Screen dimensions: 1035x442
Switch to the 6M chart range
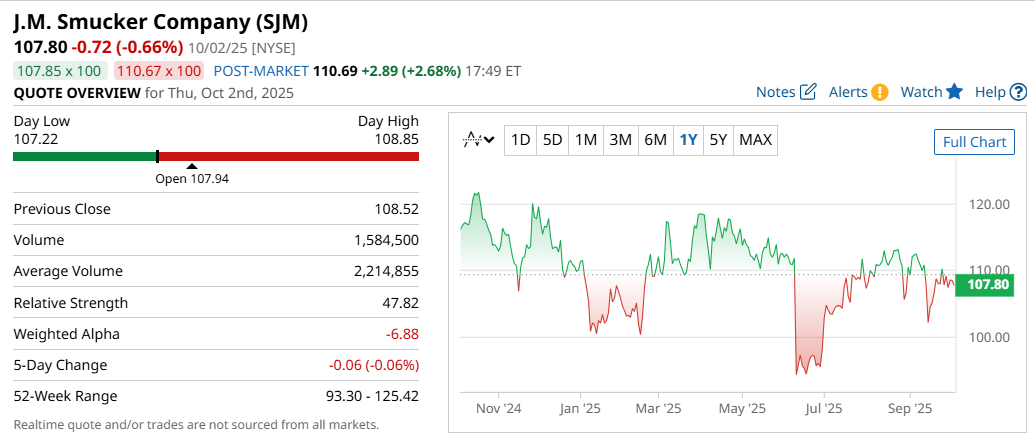click(655, 140)
